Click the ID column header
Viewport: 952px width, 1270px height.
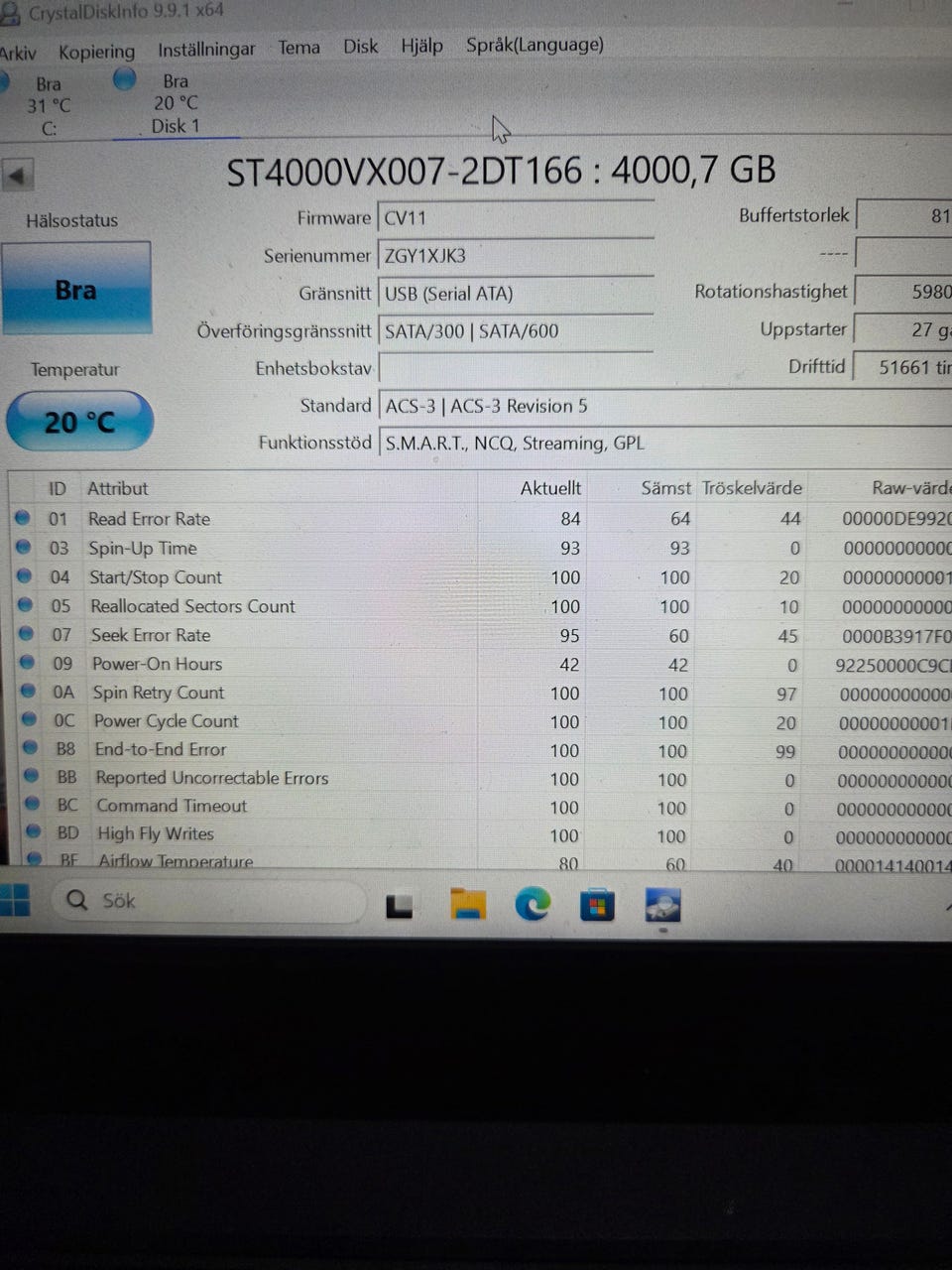tap(58, 489)
